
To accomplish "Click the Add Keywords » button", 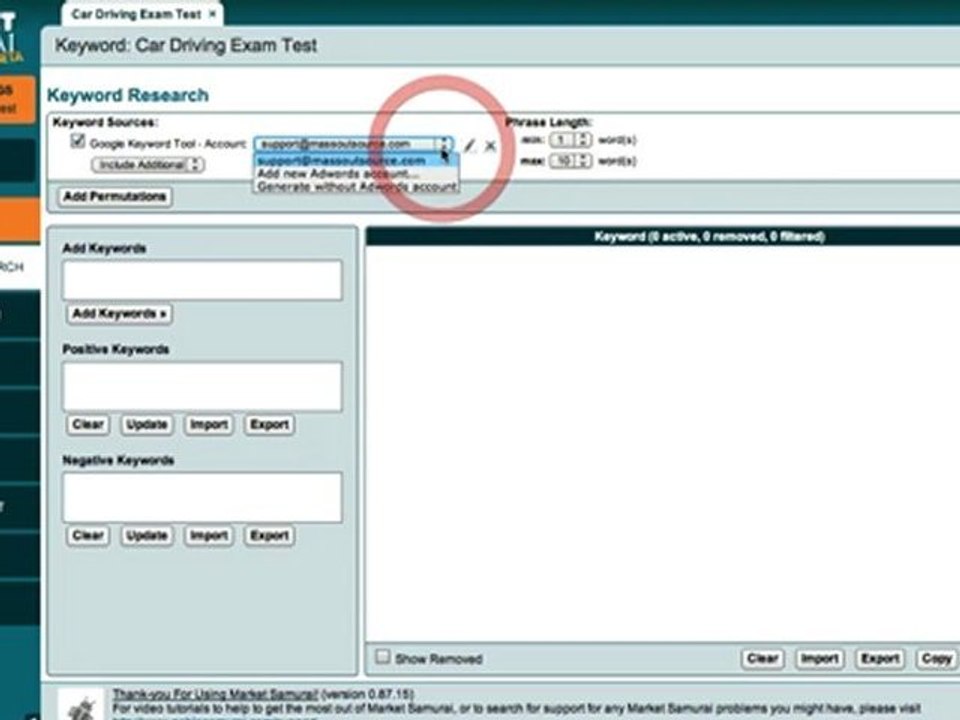I will pyautogui.click(x=119, y=314).
